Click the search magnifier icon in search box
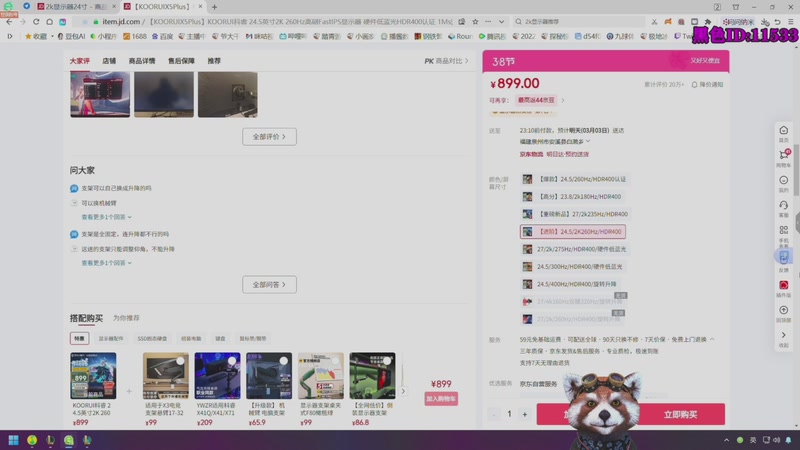The image size is (800, 450). tap(518, 22)
